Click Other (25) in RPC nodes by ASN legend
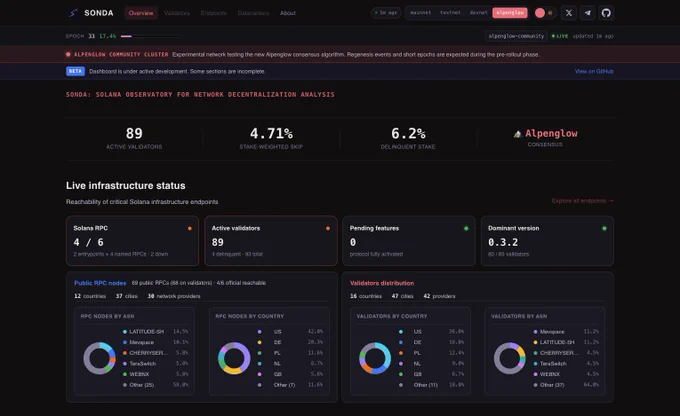Viewport: 680px width, 416px height. click(141, 385)
